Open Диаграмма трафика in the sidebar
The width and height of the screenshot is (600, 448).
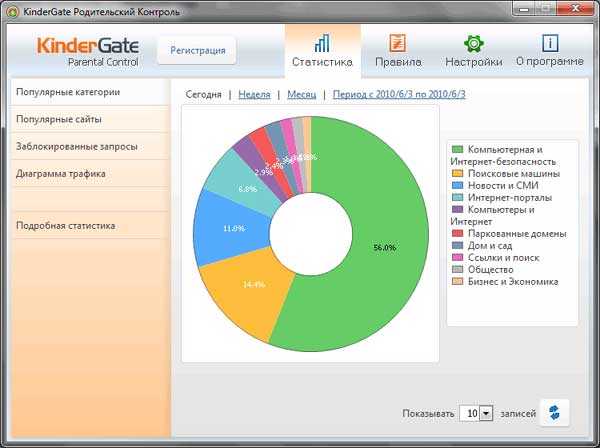(x=90, y=174)
